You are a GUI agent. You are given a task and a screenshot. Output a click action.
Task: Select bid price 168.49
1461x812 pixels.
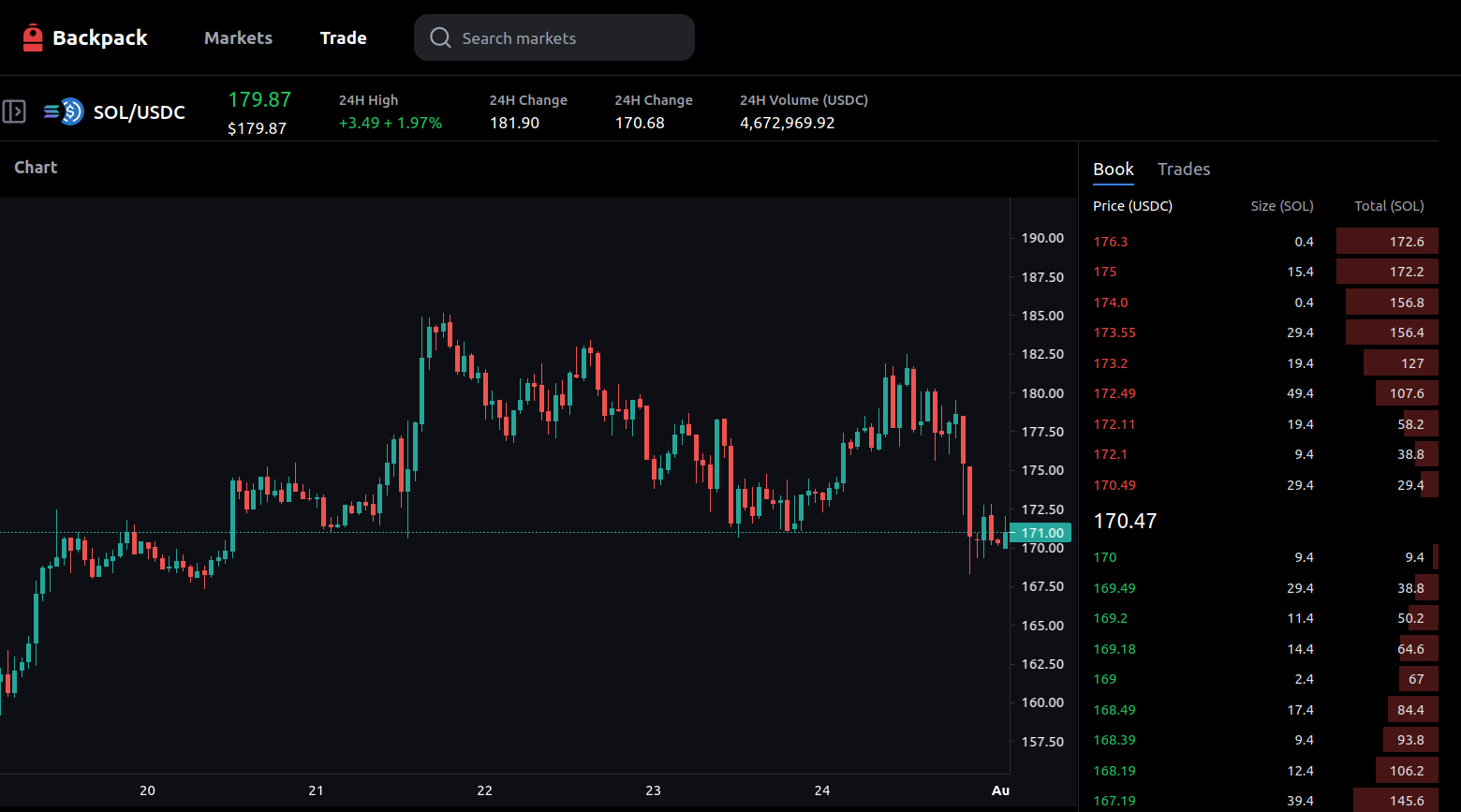click(1114, 710)
